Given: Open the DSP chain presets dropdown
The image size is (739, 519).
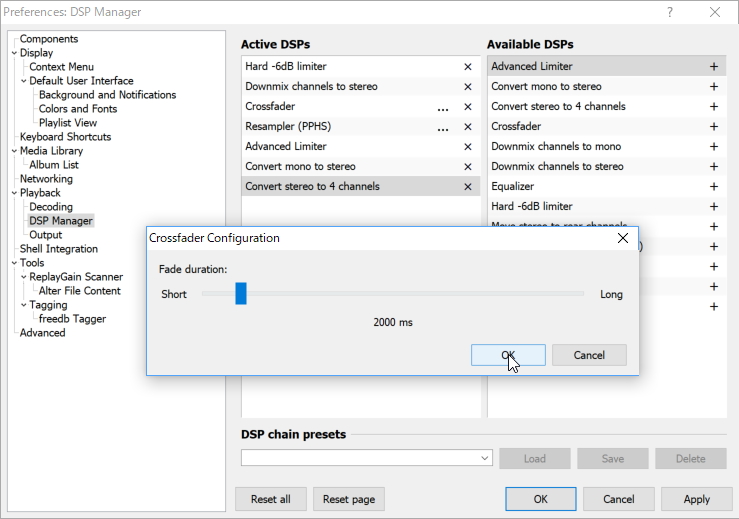Looking at the screenshot, I should click(x=485, y=458).
